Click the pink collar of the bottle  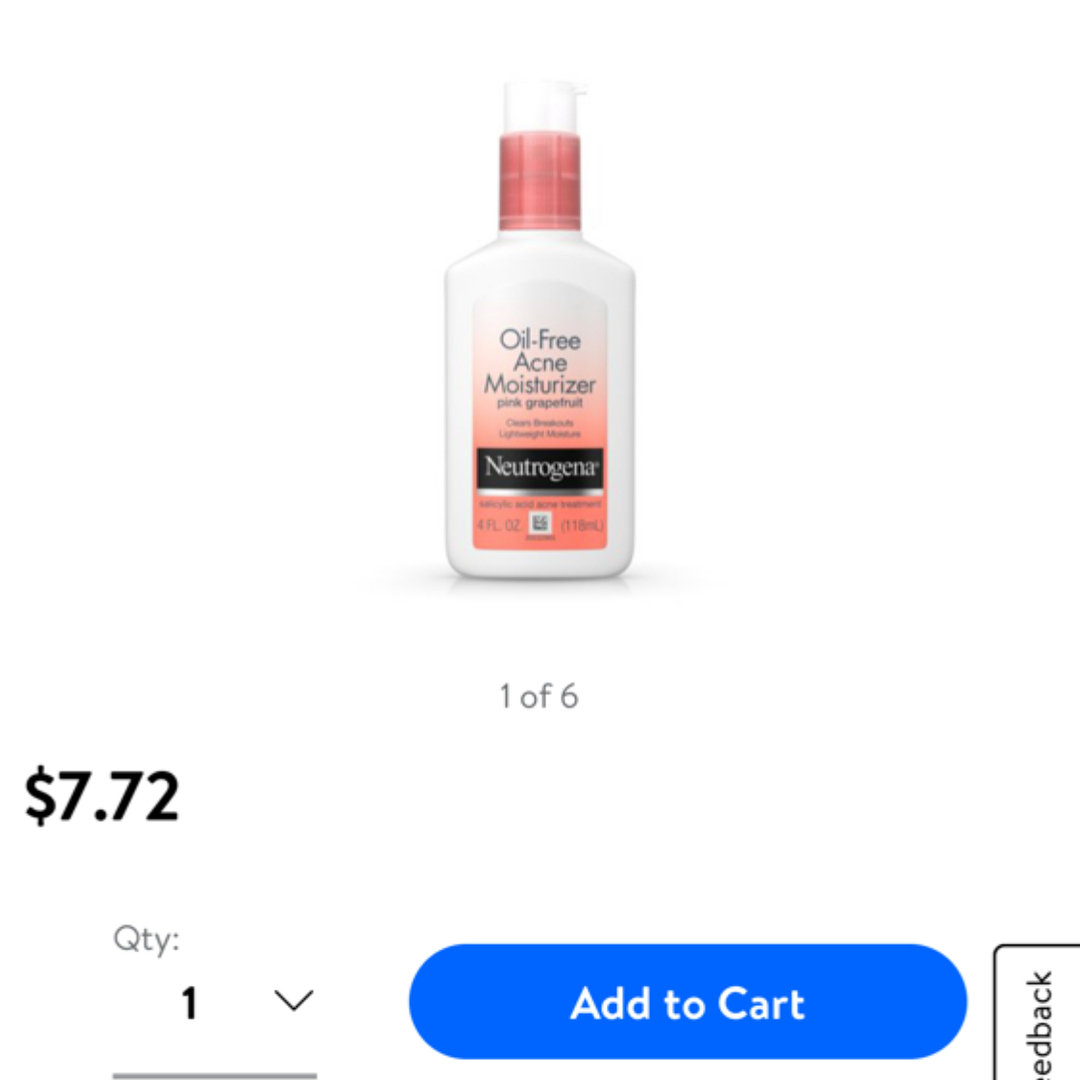coord(540,182)
